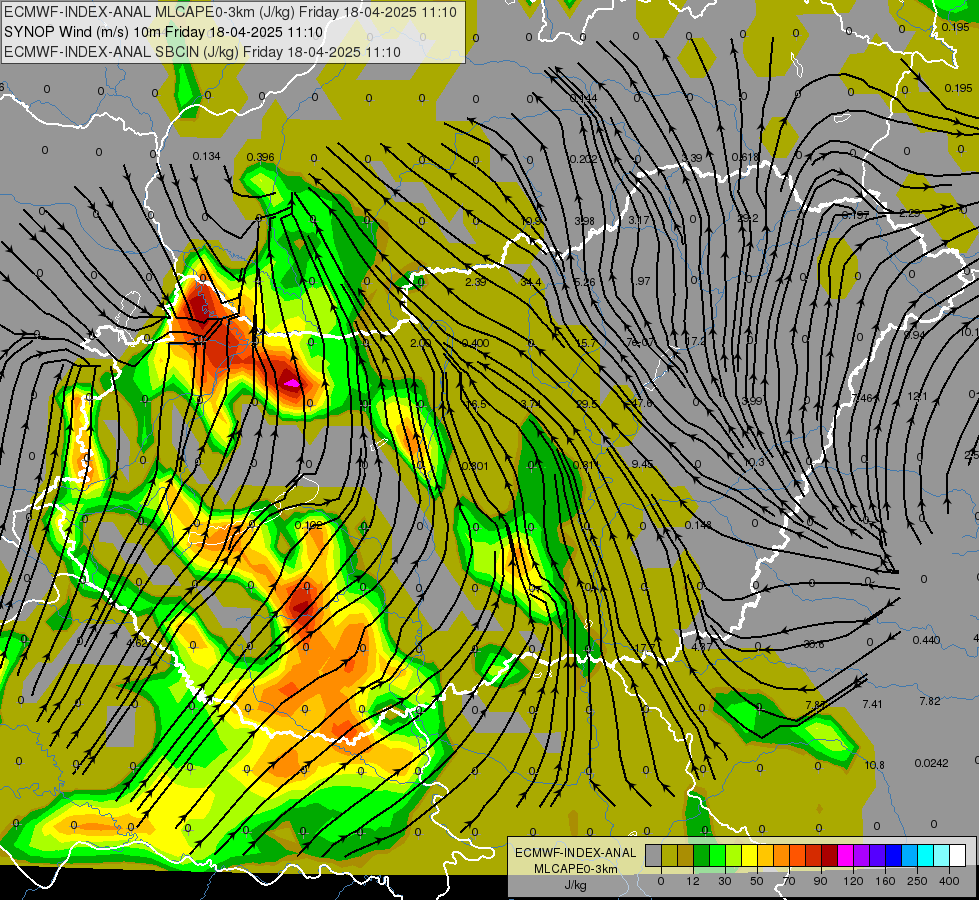The width and height of the screenshot is (979, 900).
Task: Click map value 9.45
Action: coord(642,464)
